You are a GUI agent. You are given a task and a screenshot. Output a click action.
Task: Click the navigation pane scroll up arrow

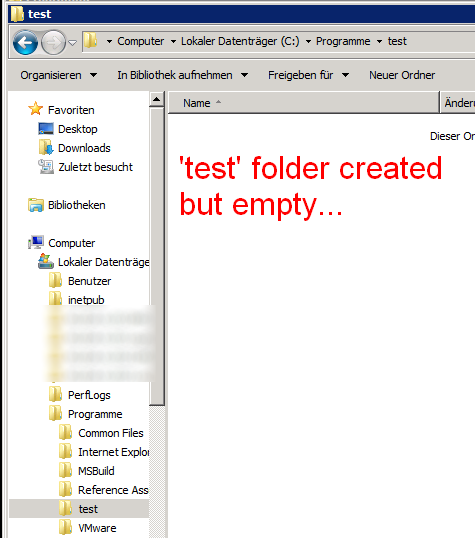157,100
